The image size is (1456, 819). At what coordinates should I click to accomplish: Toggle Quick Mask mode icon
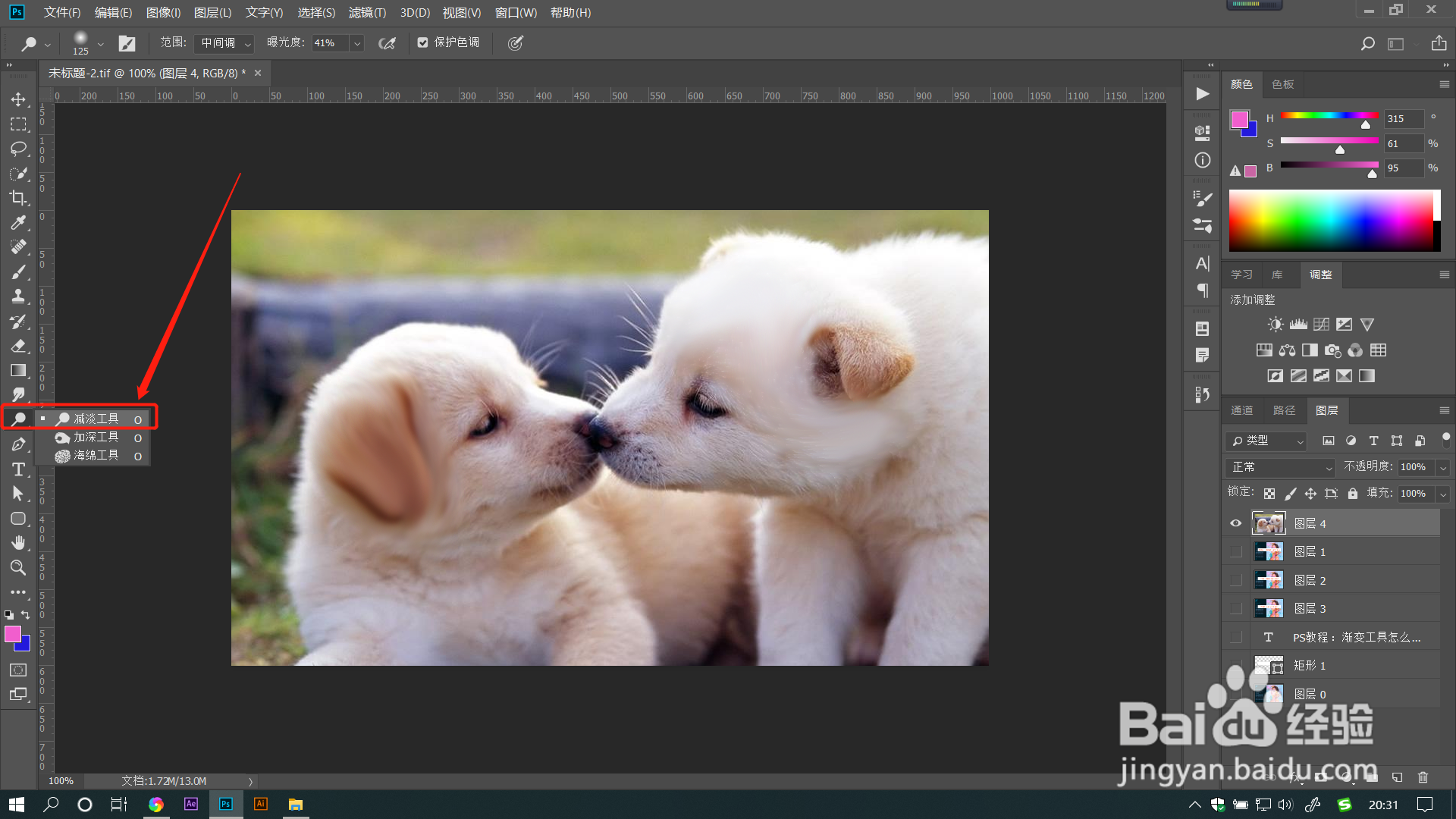18,670
